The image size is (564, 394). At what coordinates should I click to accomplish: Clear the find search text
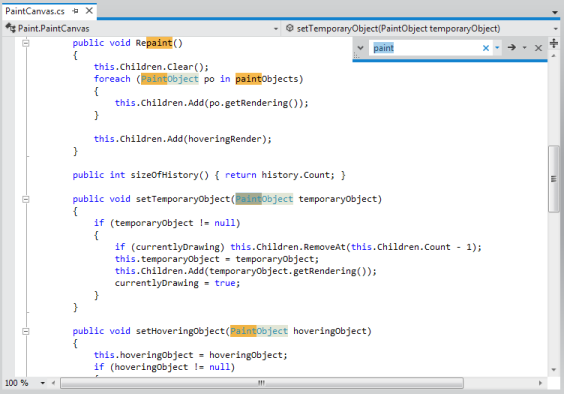[486, 48]
